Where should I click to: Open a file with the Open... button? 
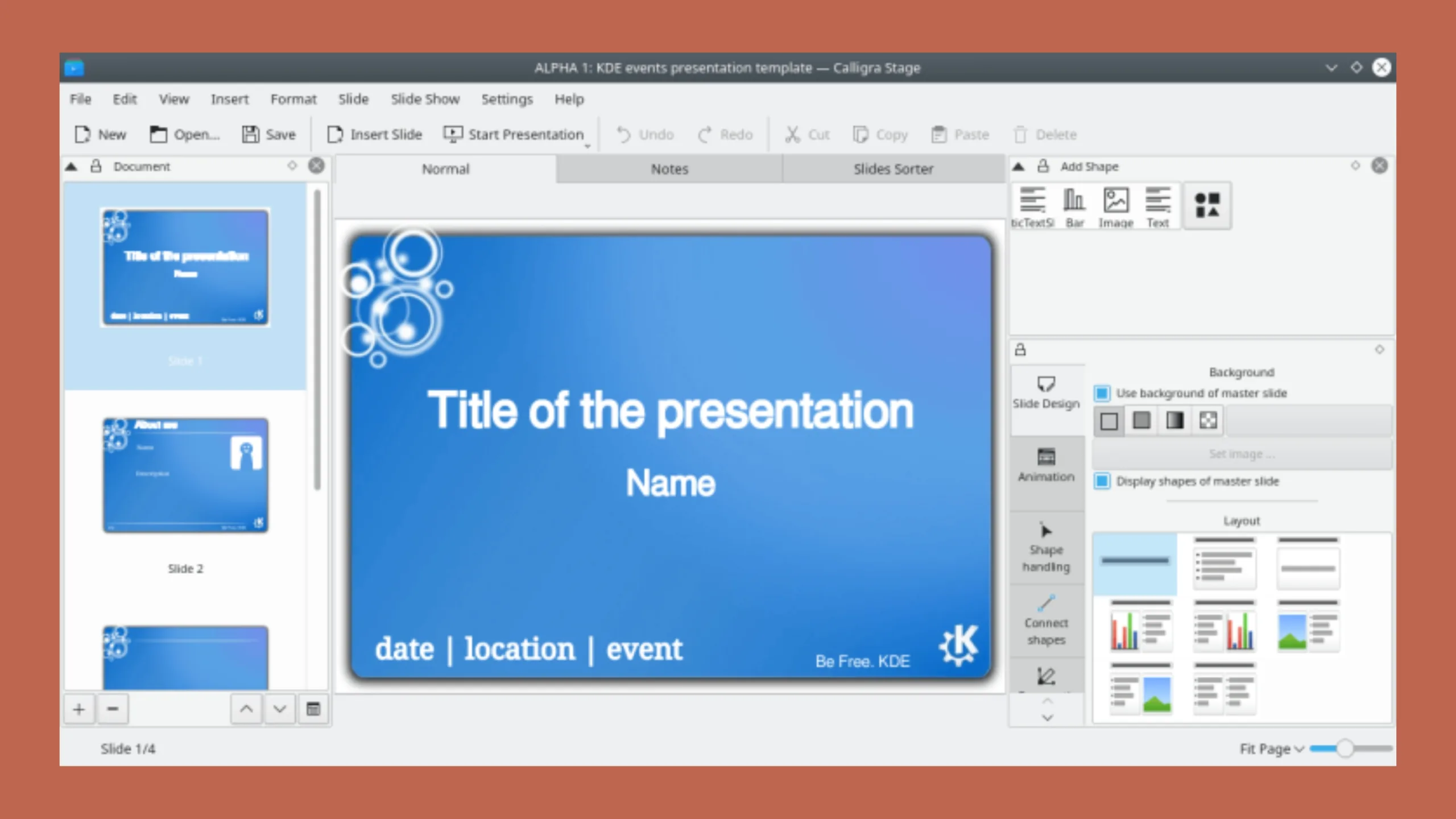coord(184,134)
